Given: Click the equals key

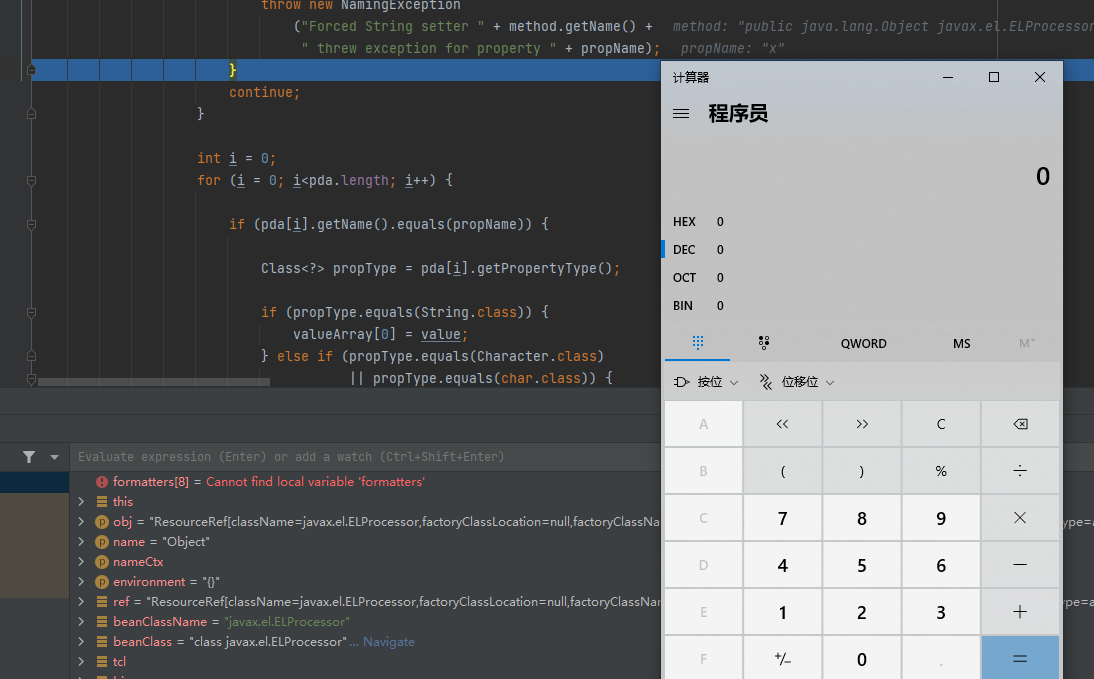Looking at the screenshot, I should pos(1020,658).
